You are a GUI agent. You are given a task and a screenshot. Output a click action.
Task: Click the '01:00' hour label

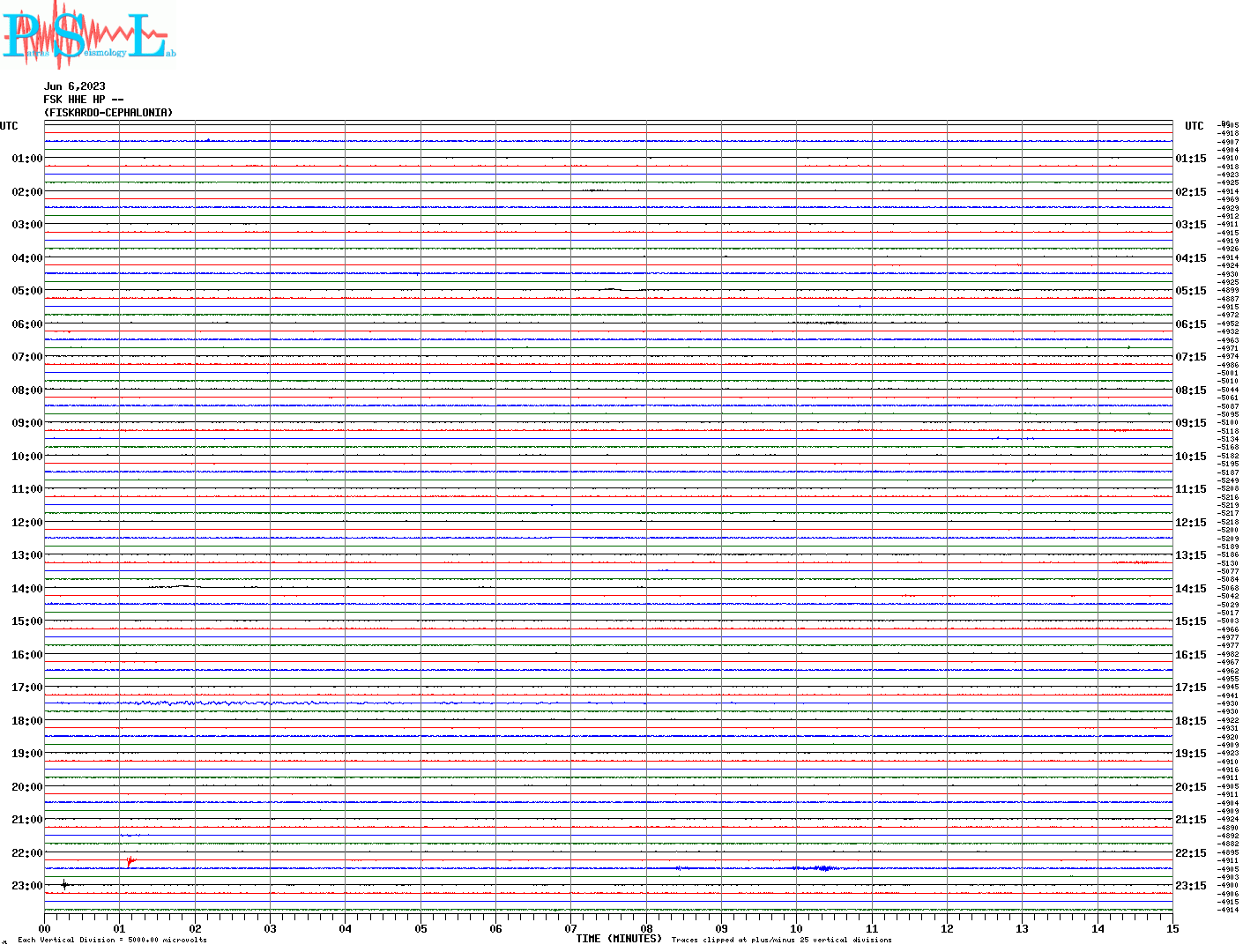pos(27,159)
